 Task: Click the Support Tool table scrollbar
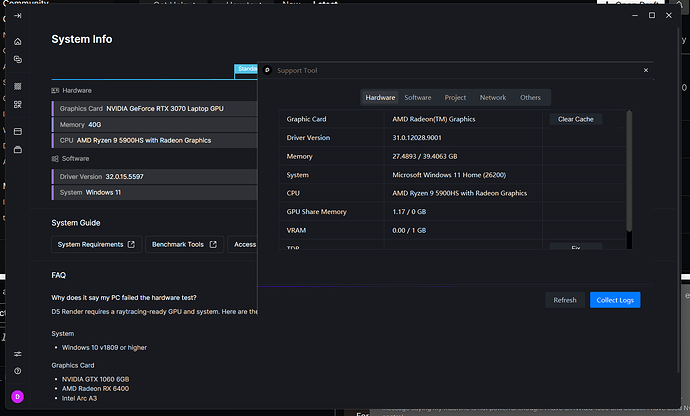629,171
